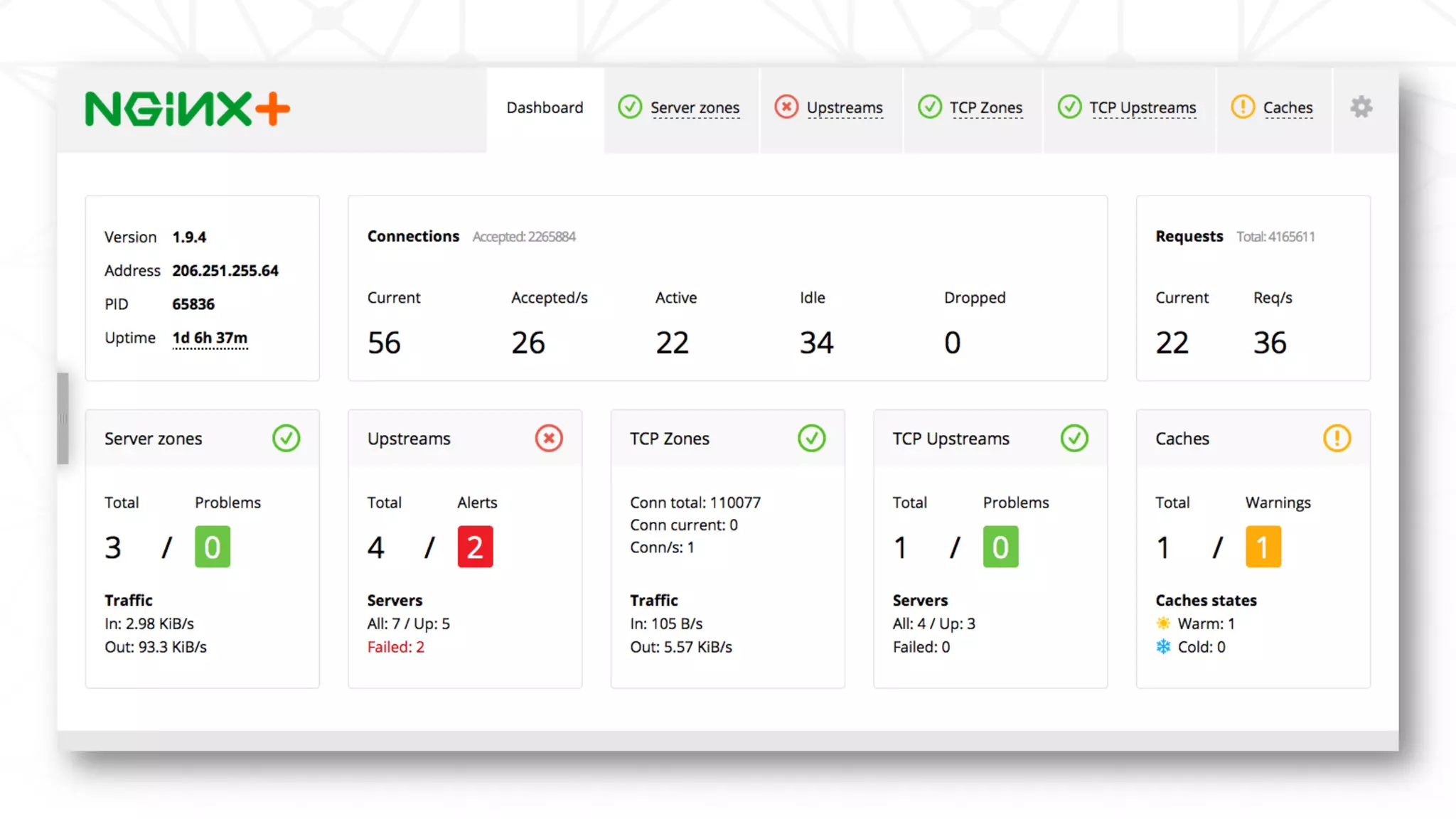1456x819 pixels.
Task: Click the red Alerts badge showing 2
Action: pyautogui.click(x=475, y=547)
